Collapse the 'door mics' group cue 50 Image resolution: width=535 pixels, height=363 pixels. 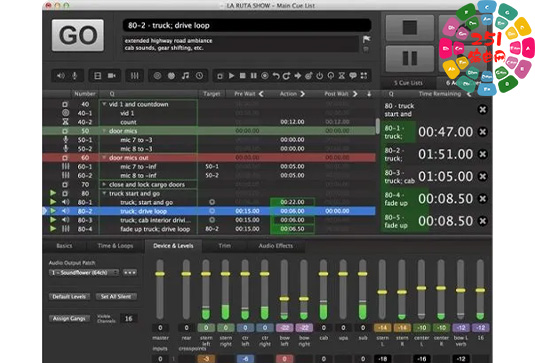pos(104,131)
